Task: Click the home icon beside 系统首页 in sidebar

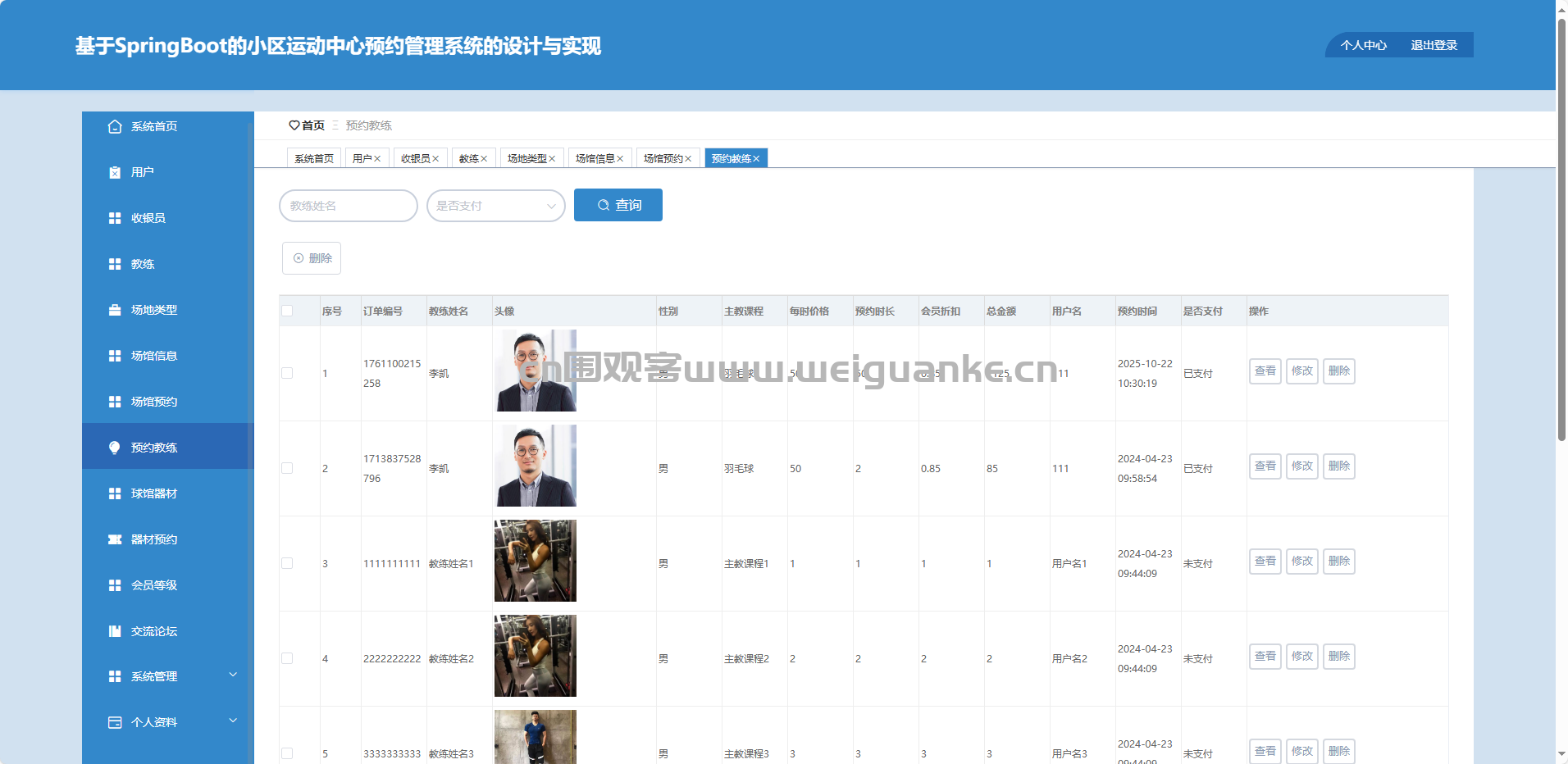Action: (115, 126)
